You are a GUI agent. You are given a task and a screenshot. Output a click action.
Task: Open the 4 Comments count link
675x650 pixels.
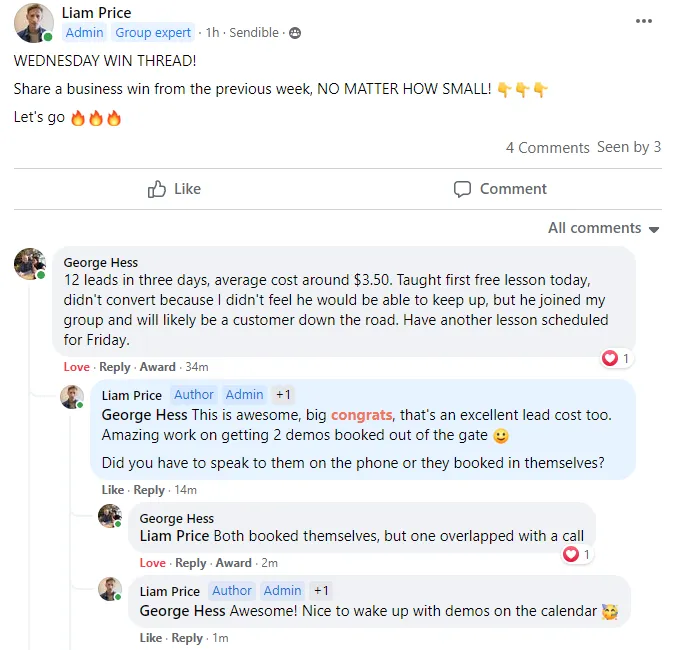tap(547, 148)
